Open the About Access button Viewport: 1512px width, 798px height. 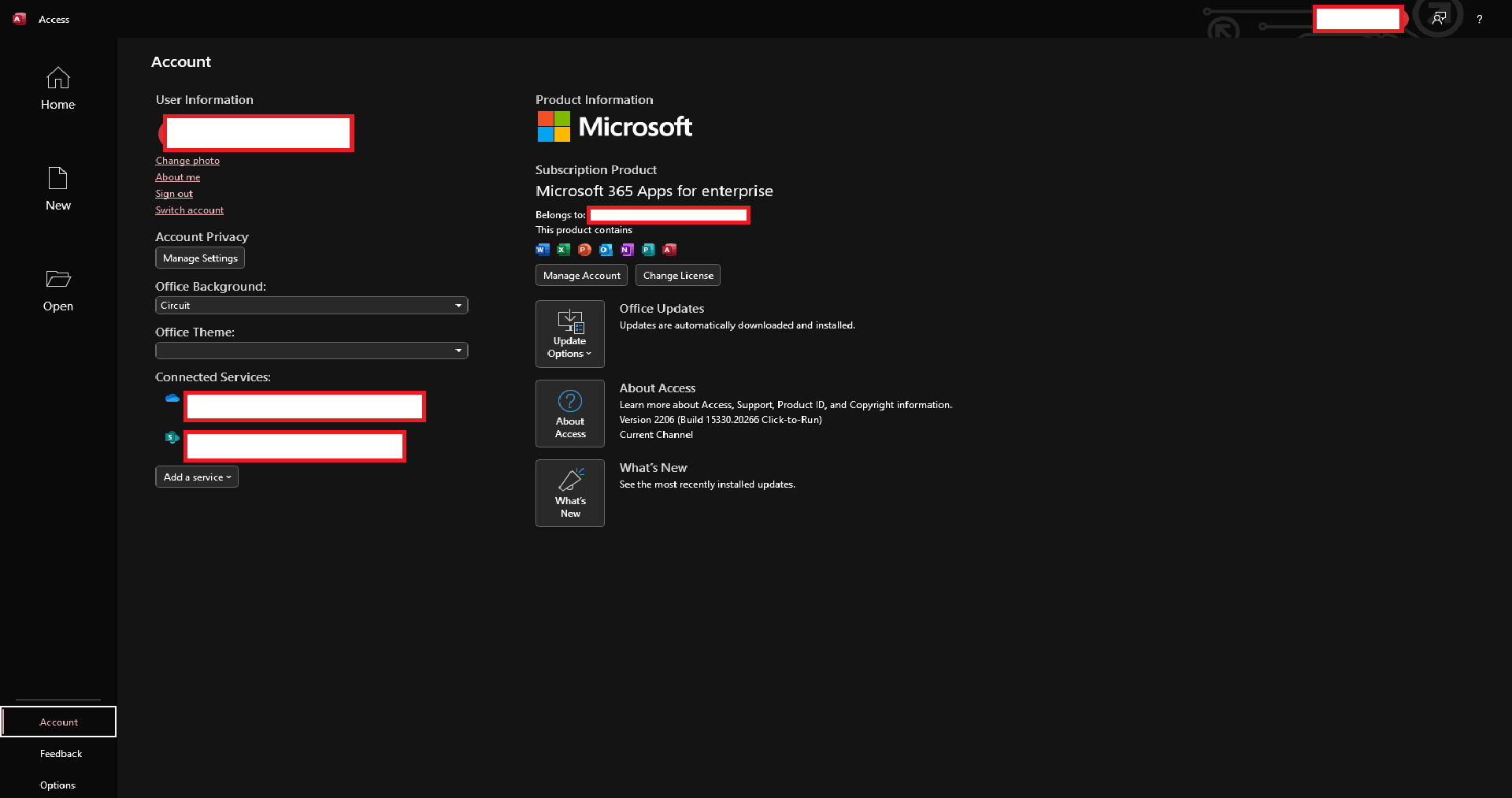click(x=570, y=414)
